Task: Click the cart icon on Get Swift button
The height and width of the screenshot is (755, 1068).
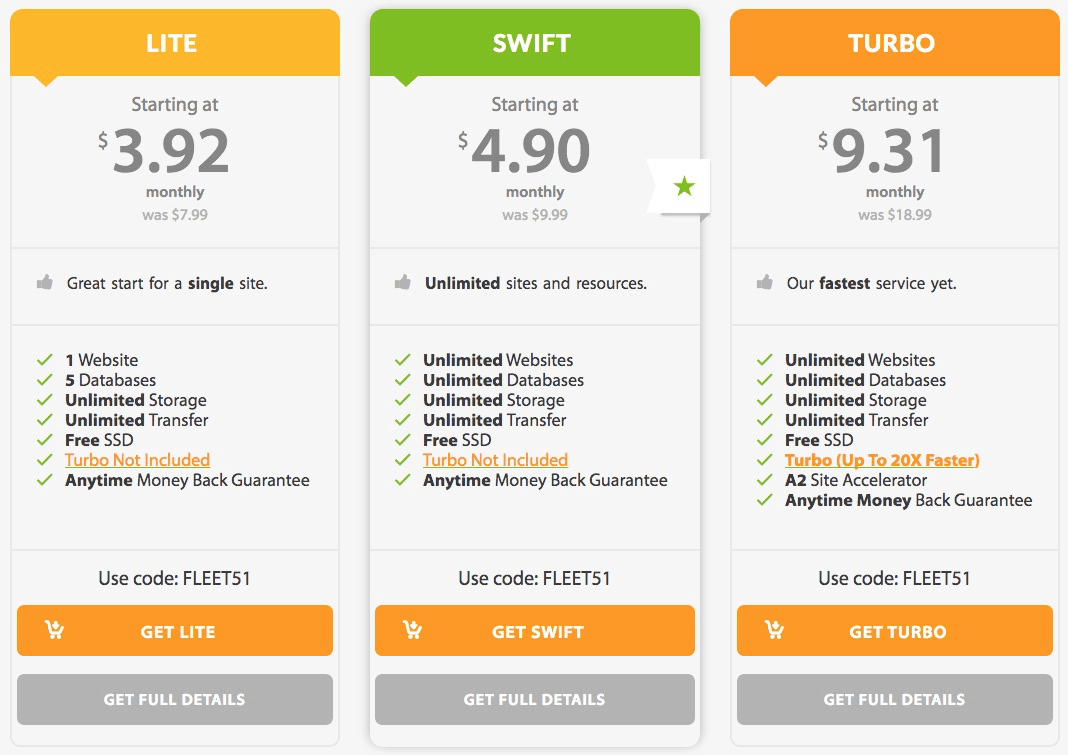Action: pyautogui.click(x=412, y=630)
